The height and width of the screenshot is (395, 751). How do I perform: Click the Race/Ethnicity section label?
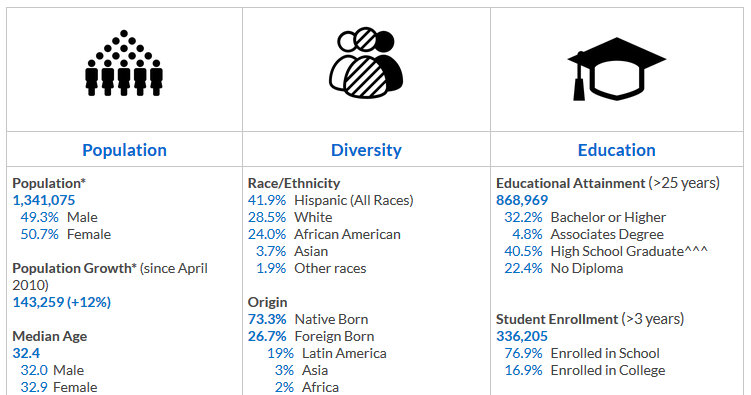coord(294,183)
